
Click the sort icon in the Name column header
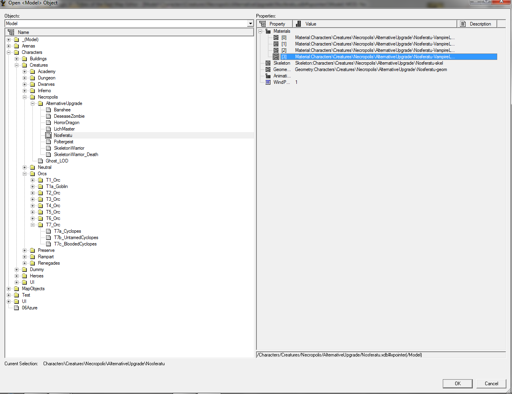tap(11, 32)
